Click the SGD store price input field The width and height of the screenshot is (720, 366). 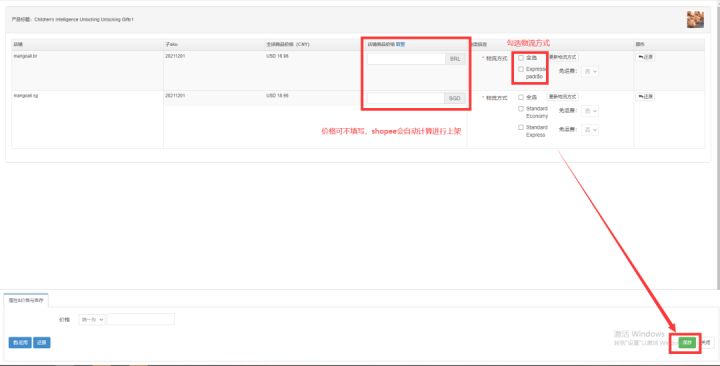(405, 98)
